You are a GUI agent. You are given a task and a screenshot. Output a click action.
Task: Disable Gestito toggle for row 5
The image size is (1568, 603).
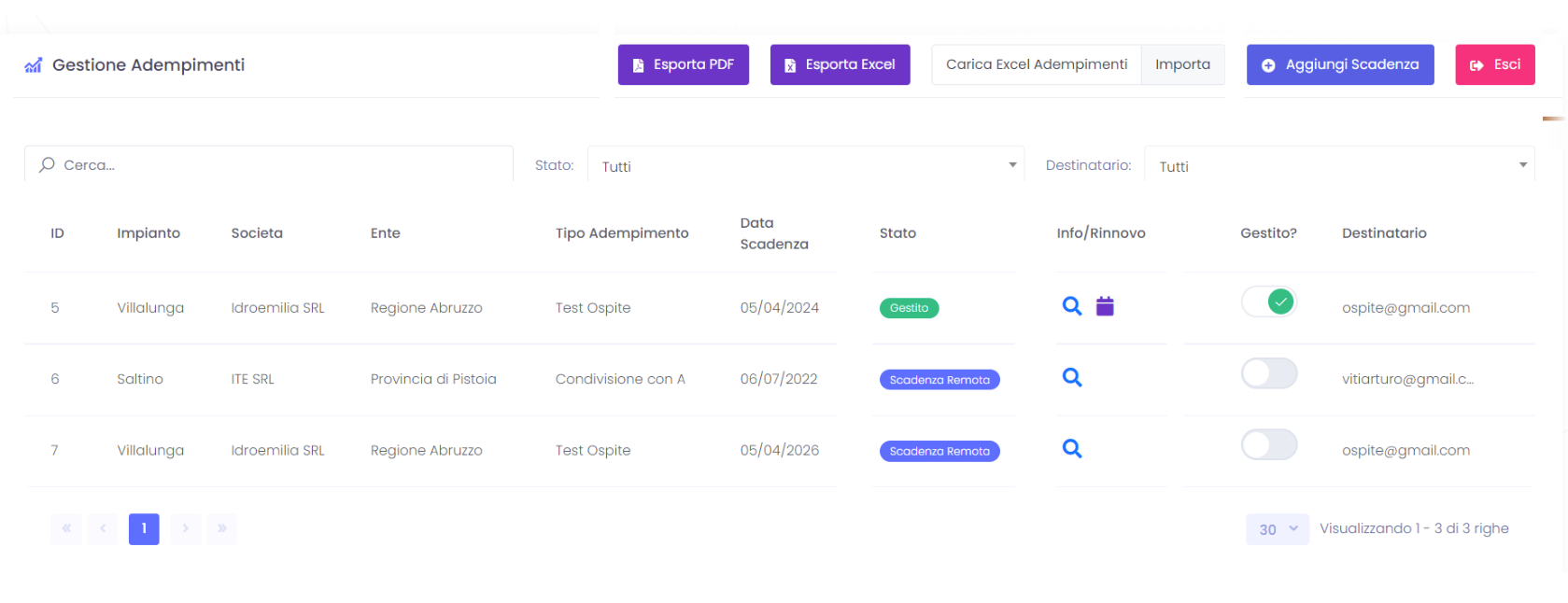click(1268, 301)
